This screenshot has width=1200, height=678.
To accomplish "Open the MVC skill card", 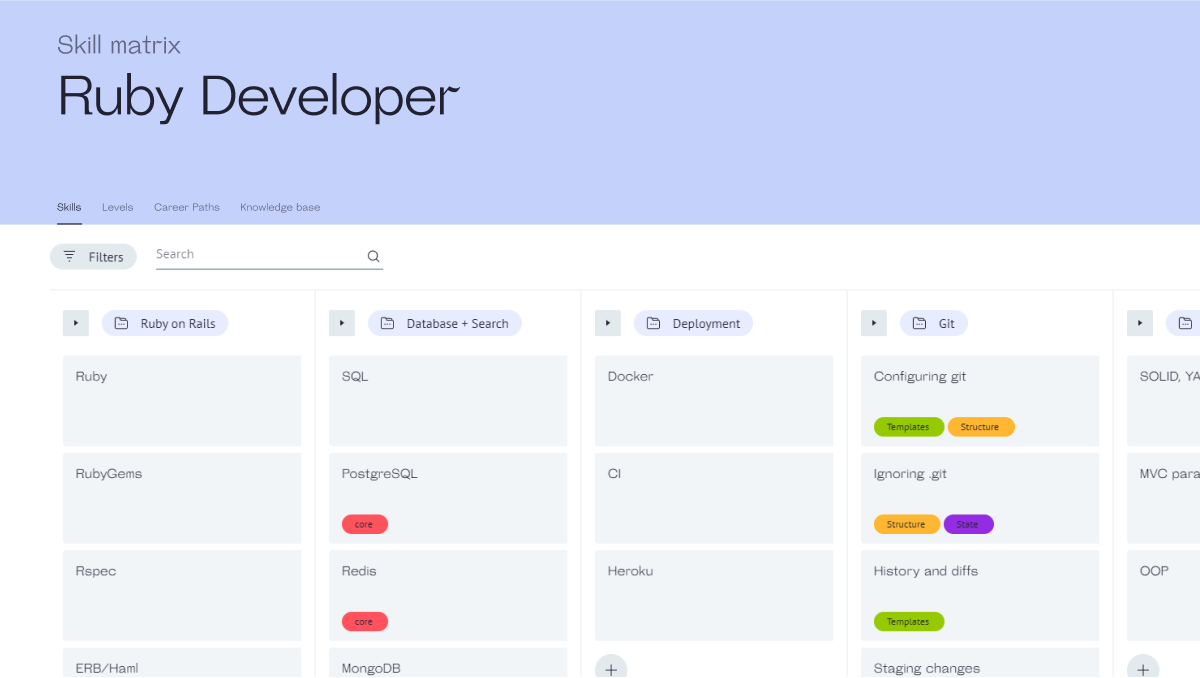I will coord(1163,498).
